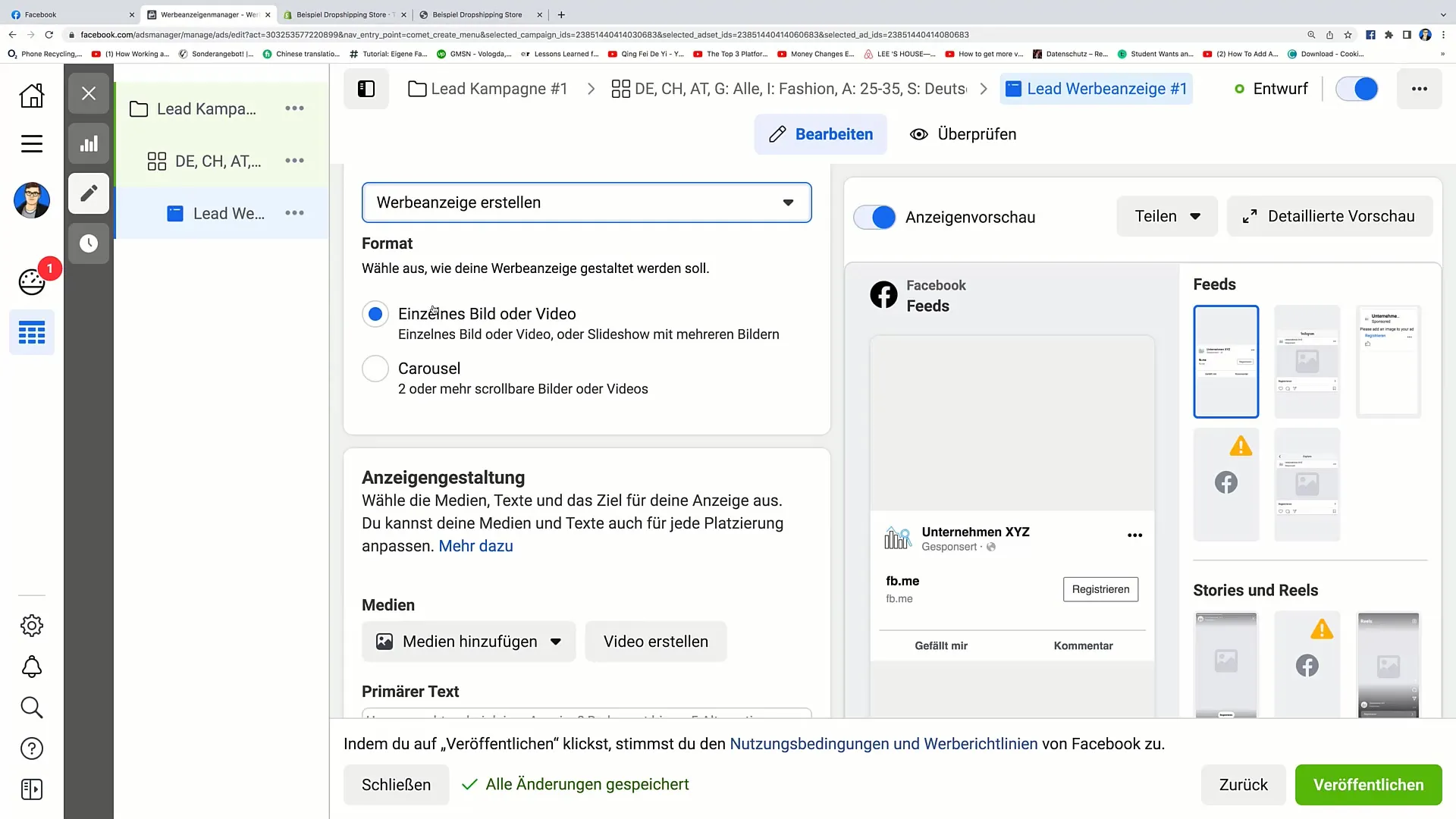Toggle the collapse side panel icon
This screenshot has width=1456, height=819.
coord(366,89)
